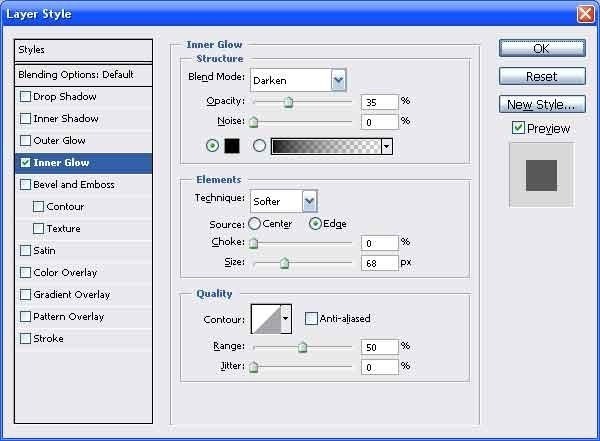This screenshot has width=600, height=441.
Task: Tick the Color Overlay checkbox
Action: 25,273
